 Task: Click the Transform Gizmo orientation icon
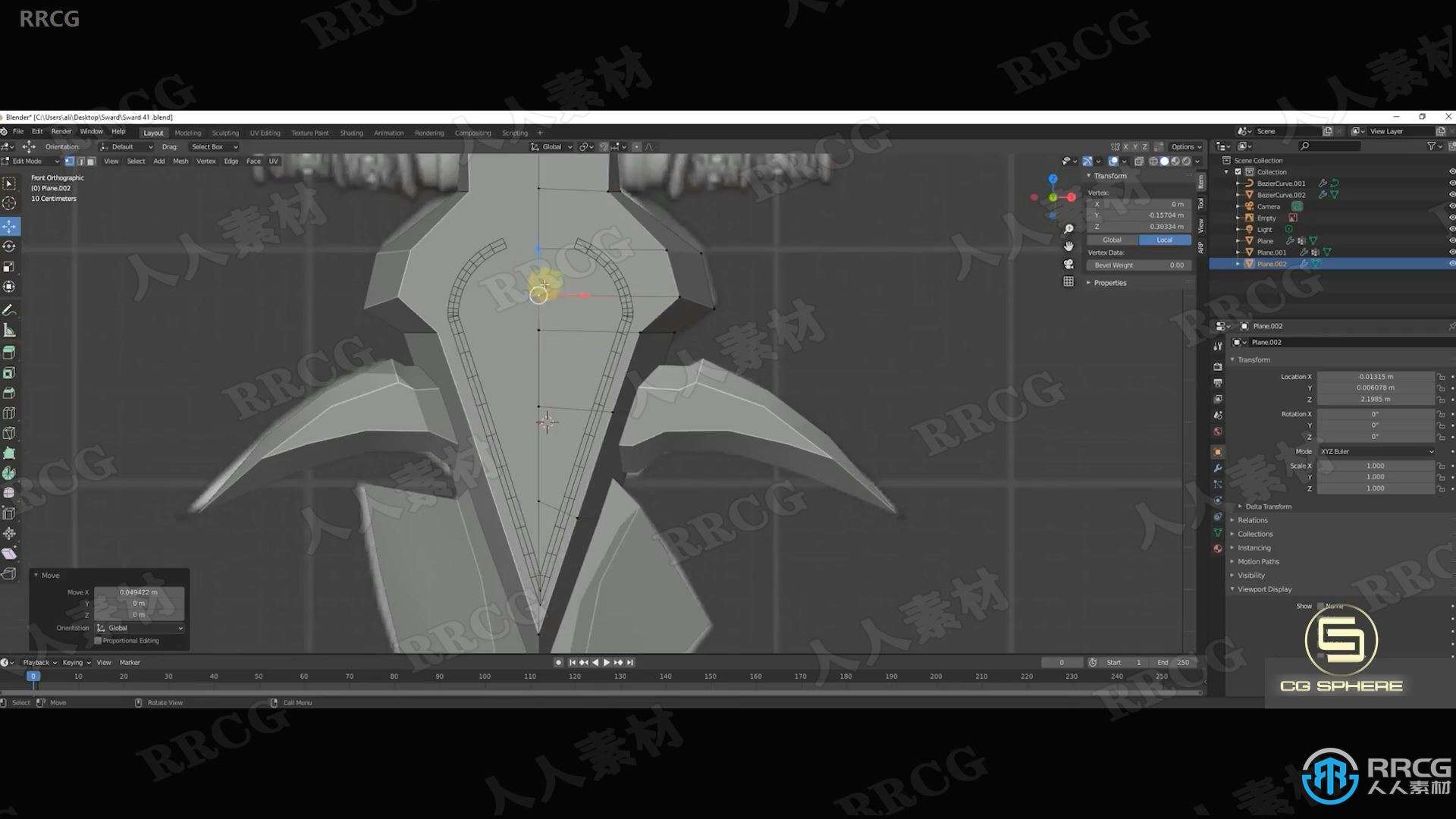[537, 146]
